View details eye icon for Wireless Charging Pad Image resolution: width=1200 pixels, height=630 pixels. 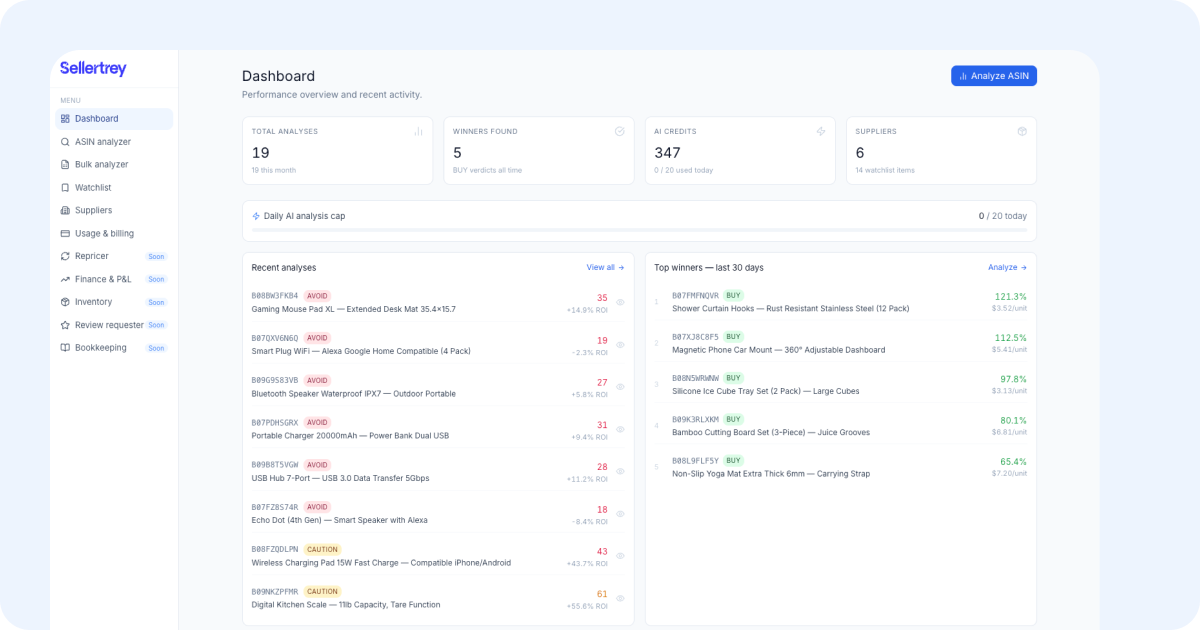(x=620, y=556)
